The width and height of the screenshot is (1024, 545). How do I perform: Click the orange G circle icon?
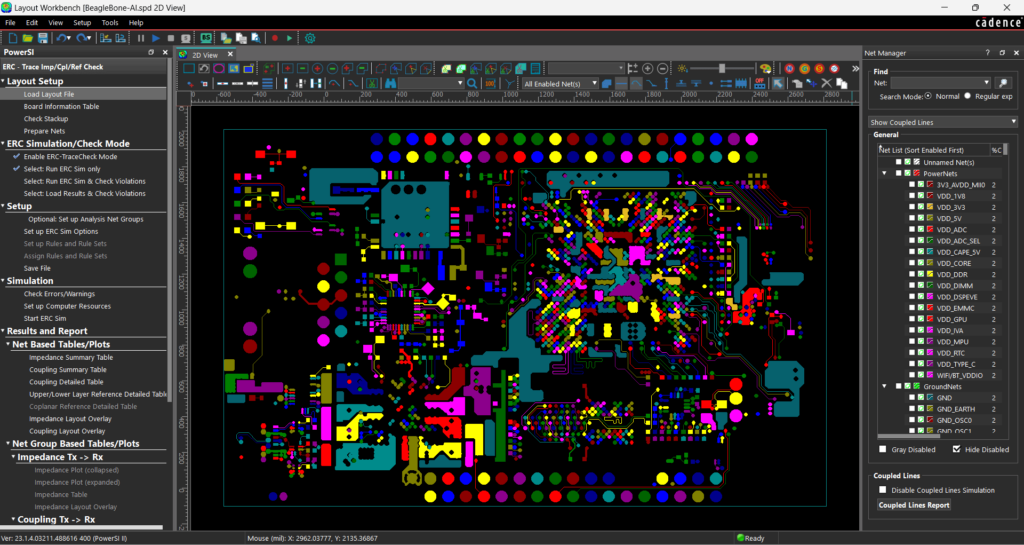tap(805, 69)
